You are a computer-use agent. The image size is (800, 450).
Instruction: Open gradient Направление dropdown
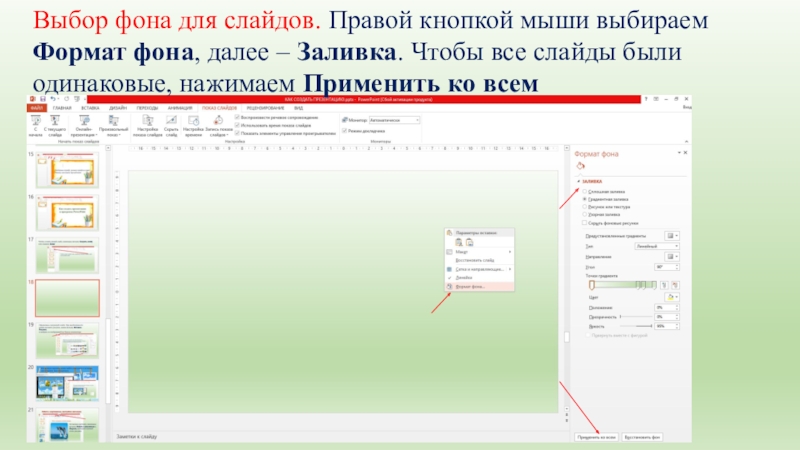(672, 257)
